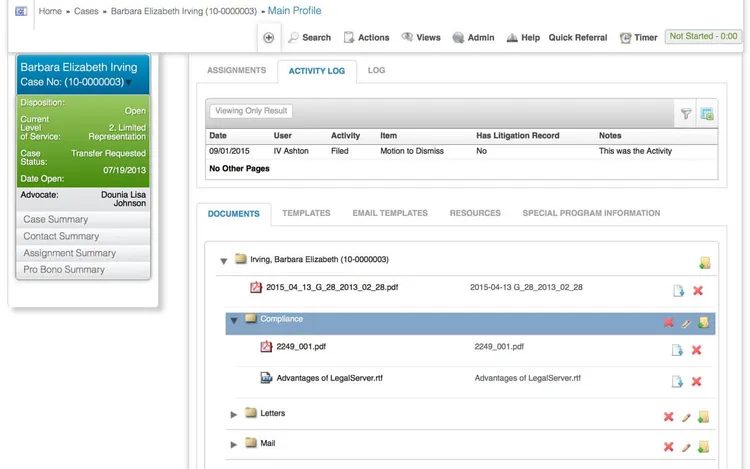Click edit icon for Advantages of LegalServer.rtf
This screenshot has width=750, height=469.
(677, 382)
